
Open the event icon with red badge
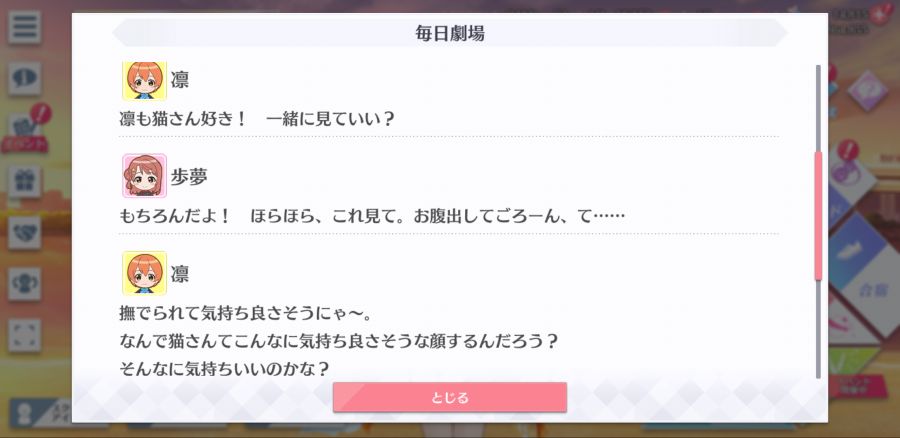coord(26,129)
